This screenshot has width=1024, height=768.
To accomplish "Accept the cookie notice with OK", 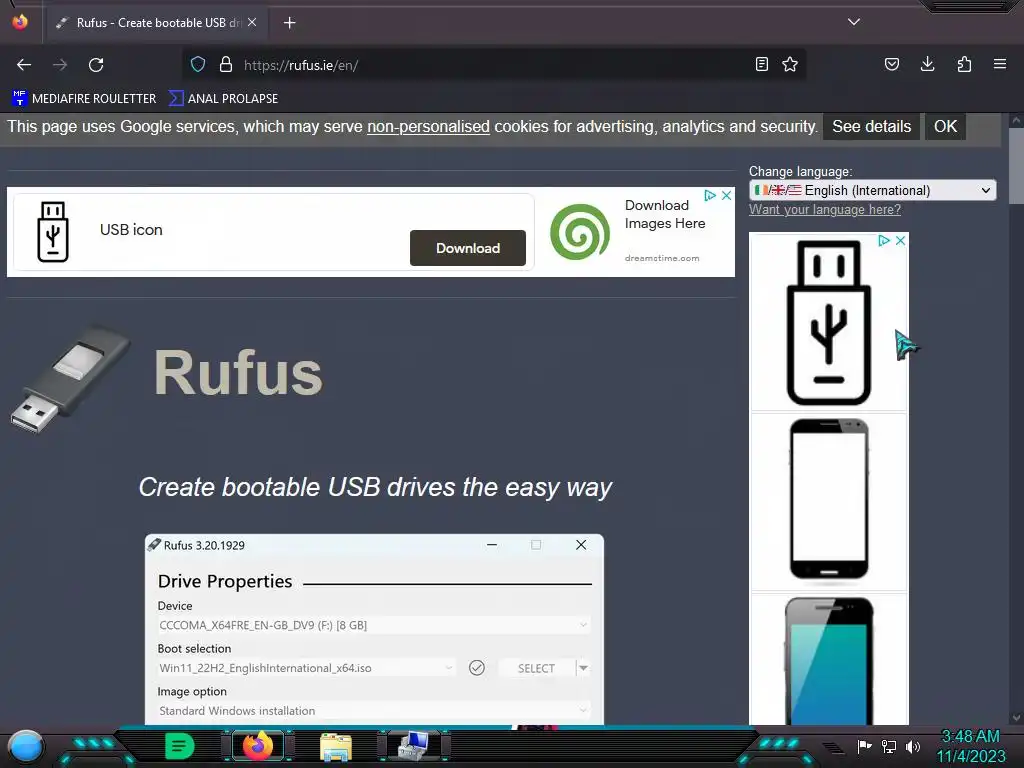I will (945, 127).
